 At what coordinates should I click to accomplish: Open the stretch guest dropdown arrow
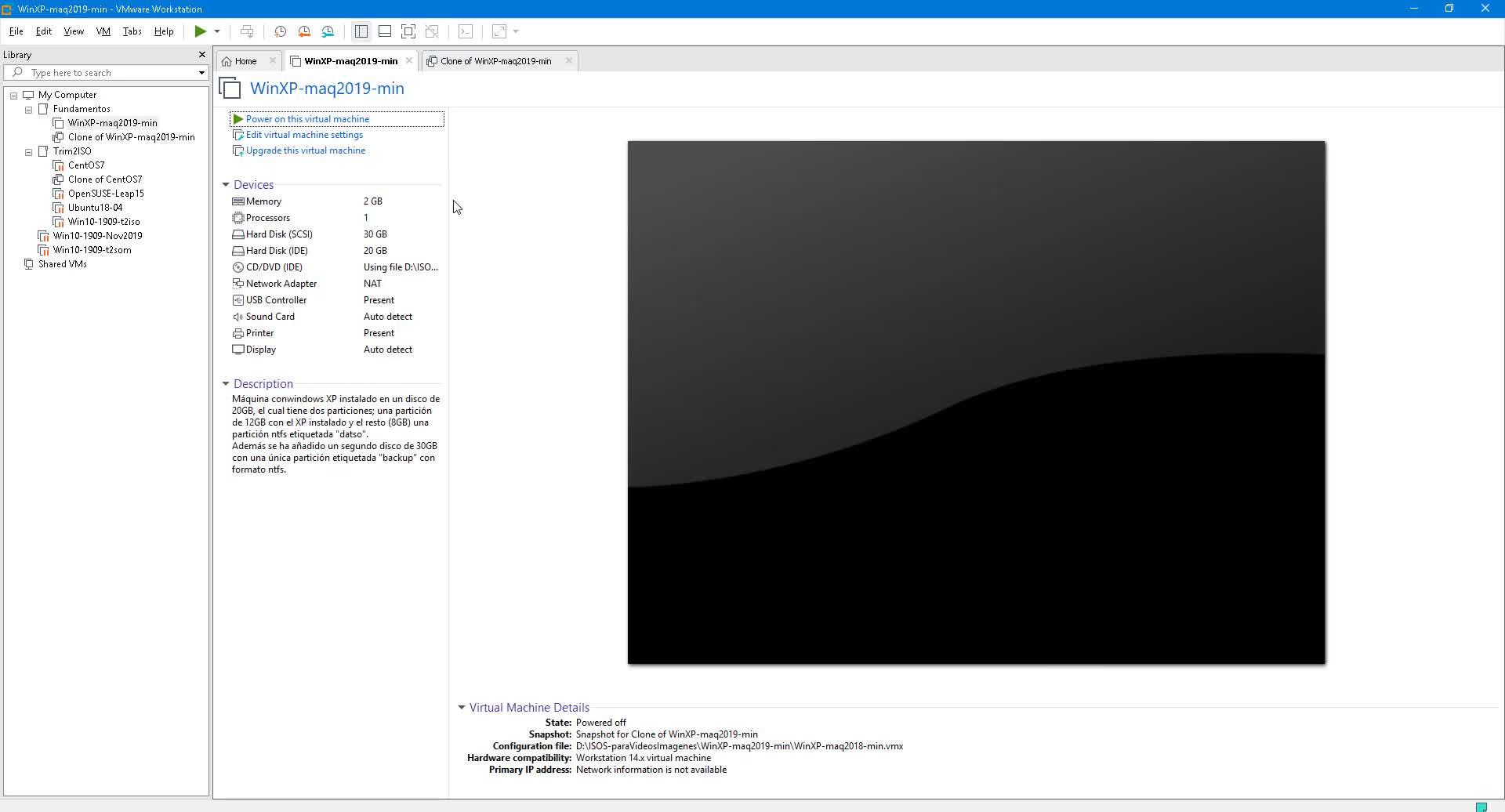[516, 31]
